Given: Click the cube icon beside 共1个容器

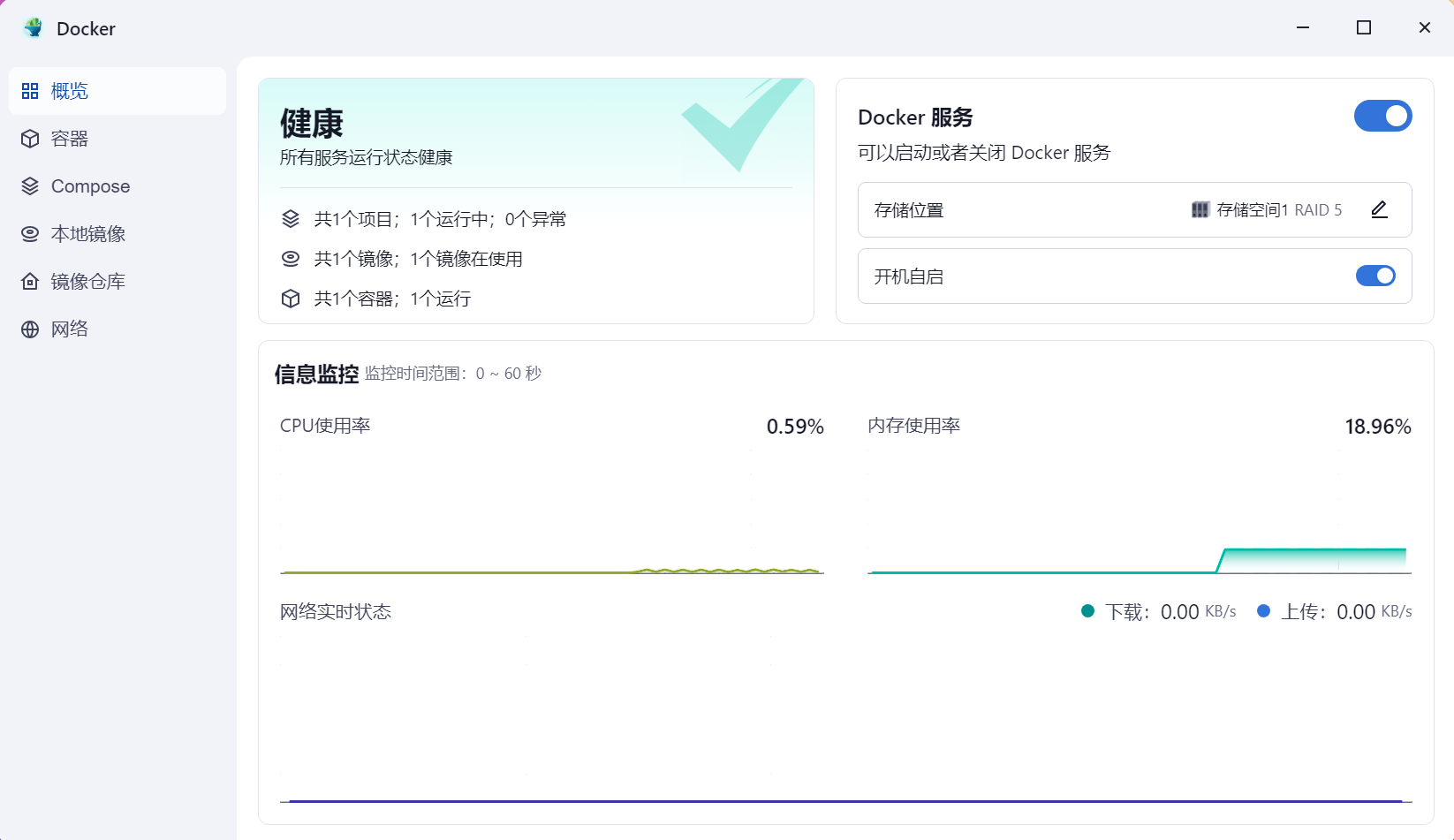Looking at the screenshot, I should pos(291,299).
